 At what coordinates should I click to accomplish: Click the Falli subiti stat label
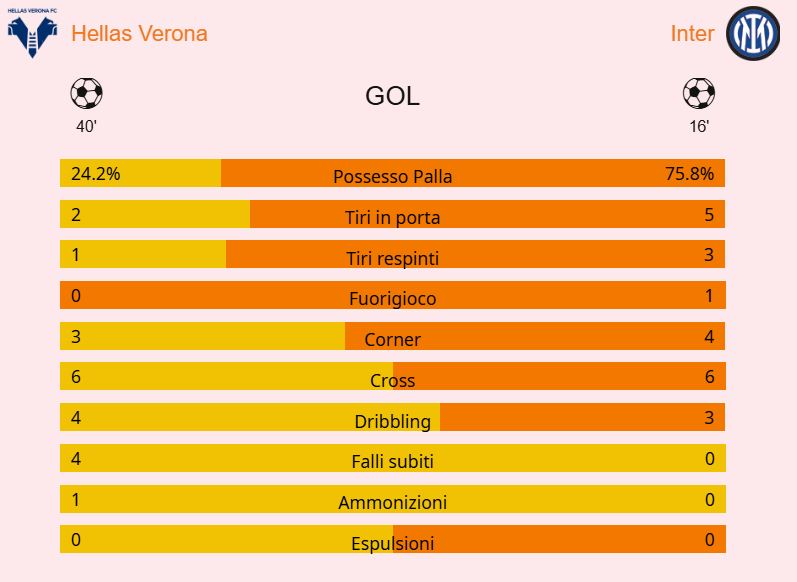click(x=392, y=461)
